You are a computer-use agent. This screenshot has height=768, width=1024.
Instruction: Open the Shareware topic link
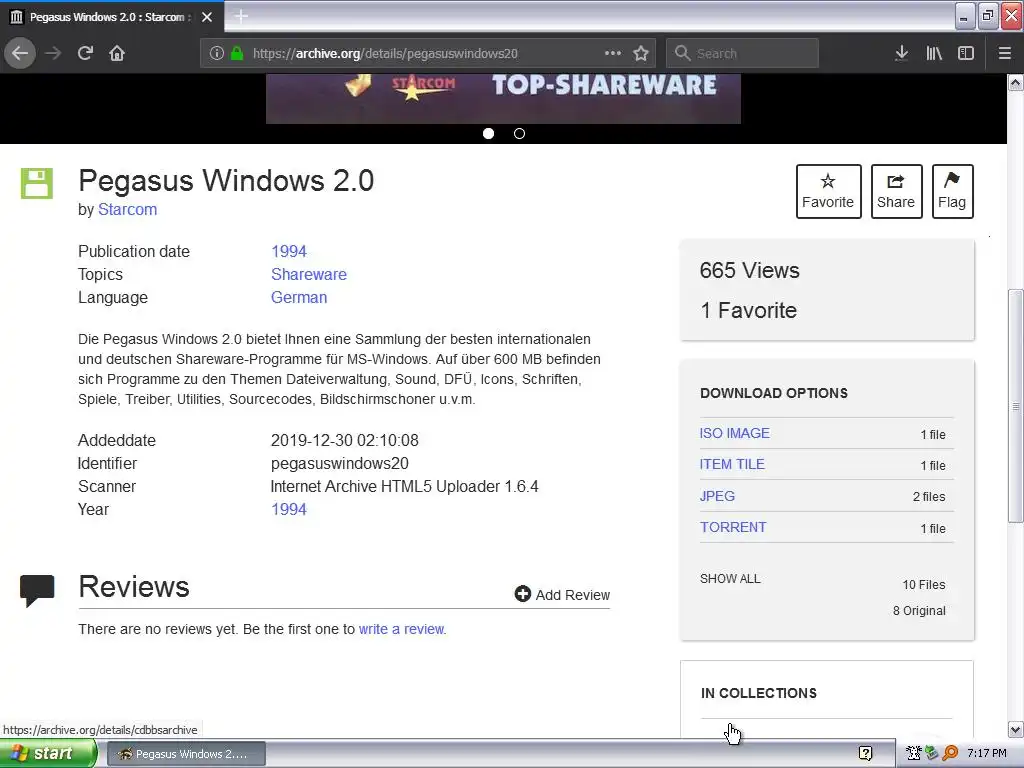pos(309,274)
